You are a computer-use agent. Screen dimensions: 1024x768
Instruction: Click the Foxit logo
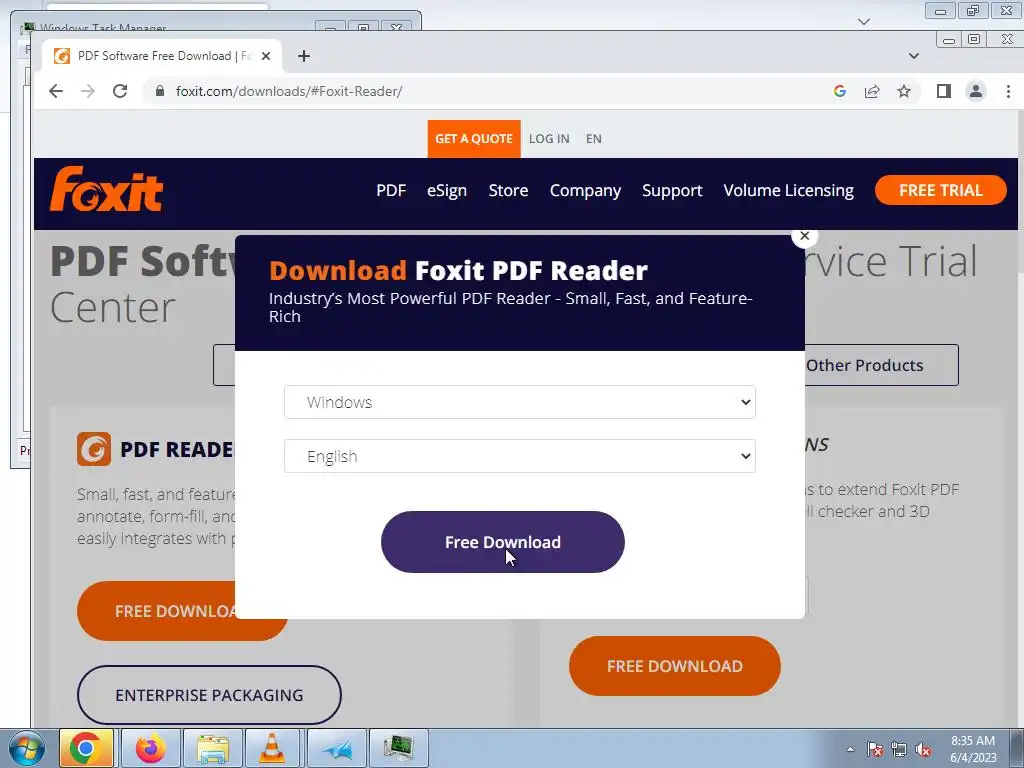pyautogui.click(x=106, y=189)
